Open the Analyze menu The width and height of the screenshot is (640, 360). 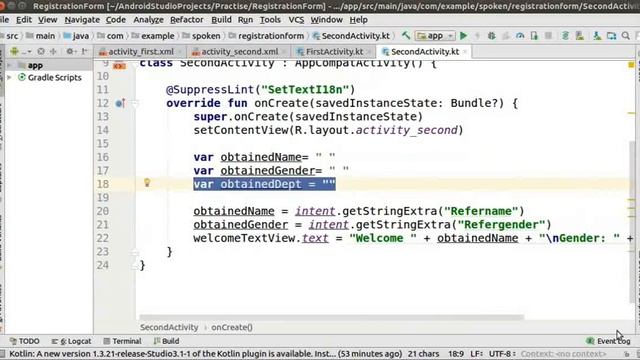click(x=148, y=20)
